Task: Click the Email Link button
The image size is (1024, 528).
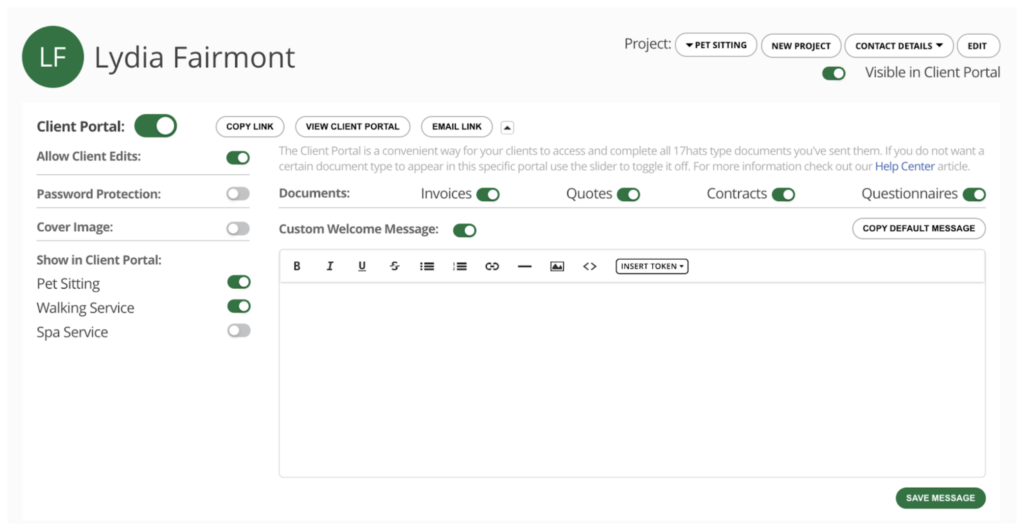Action: pos(456,126)
